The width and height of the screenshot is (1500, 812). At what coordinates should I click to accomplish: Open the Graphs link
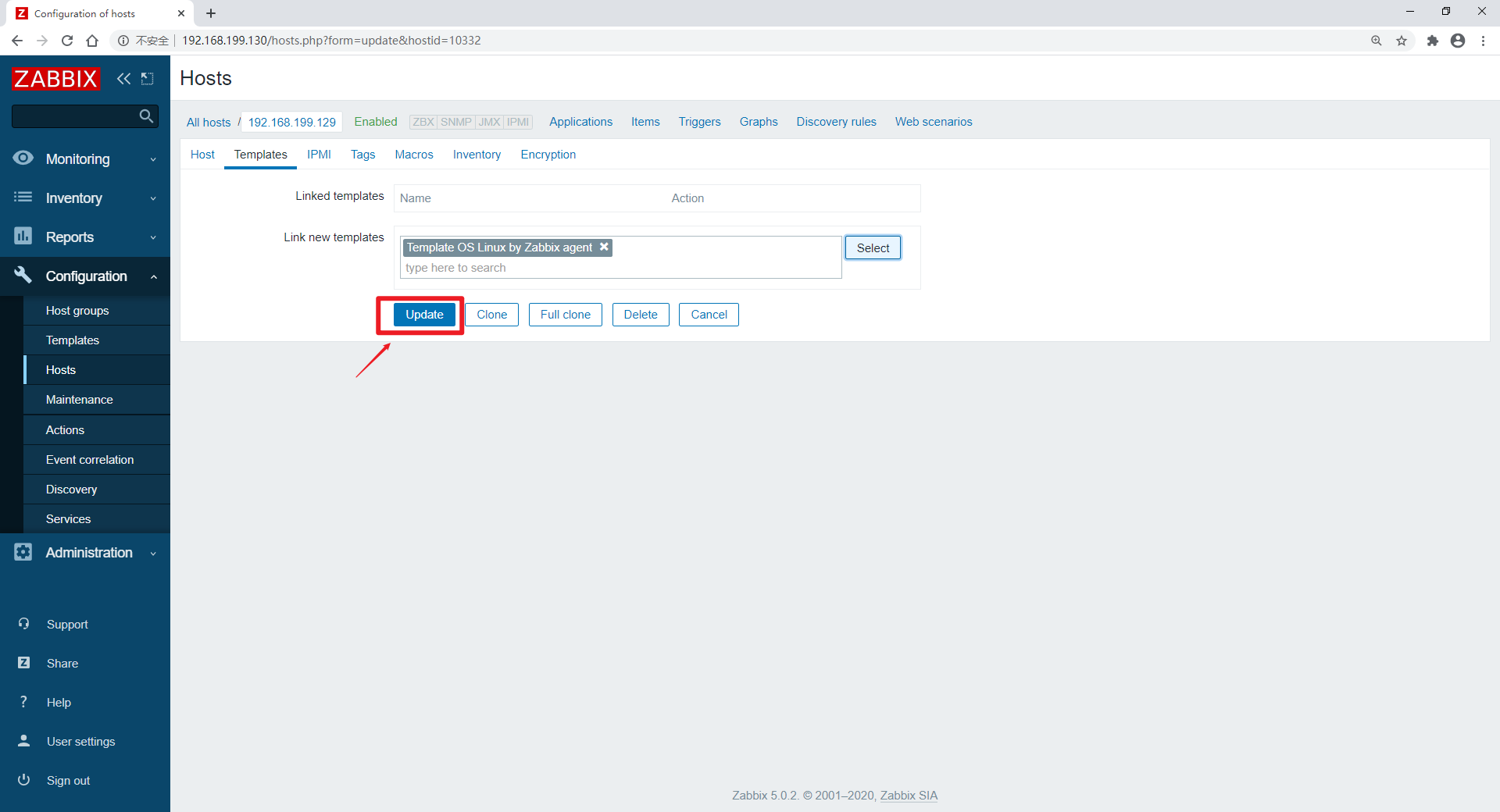point(759,122)
